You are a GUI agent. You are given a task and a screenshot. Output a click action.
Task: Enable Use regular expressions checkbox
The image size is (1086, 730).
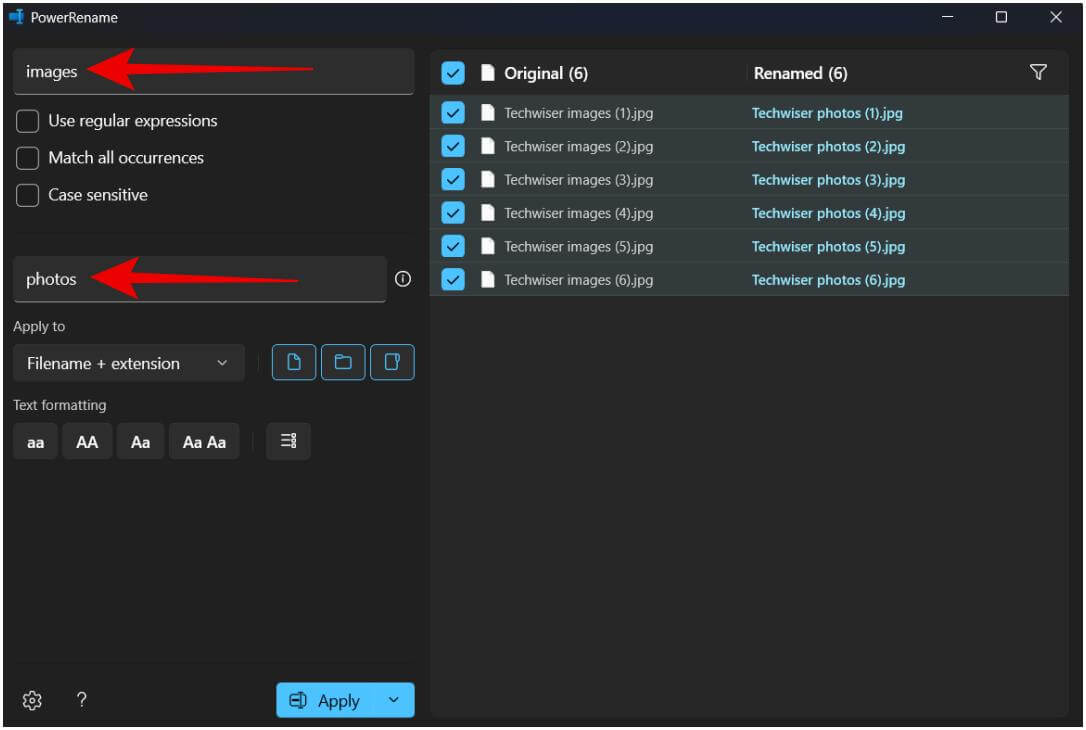pyautogui.click(x=28, y=121)
